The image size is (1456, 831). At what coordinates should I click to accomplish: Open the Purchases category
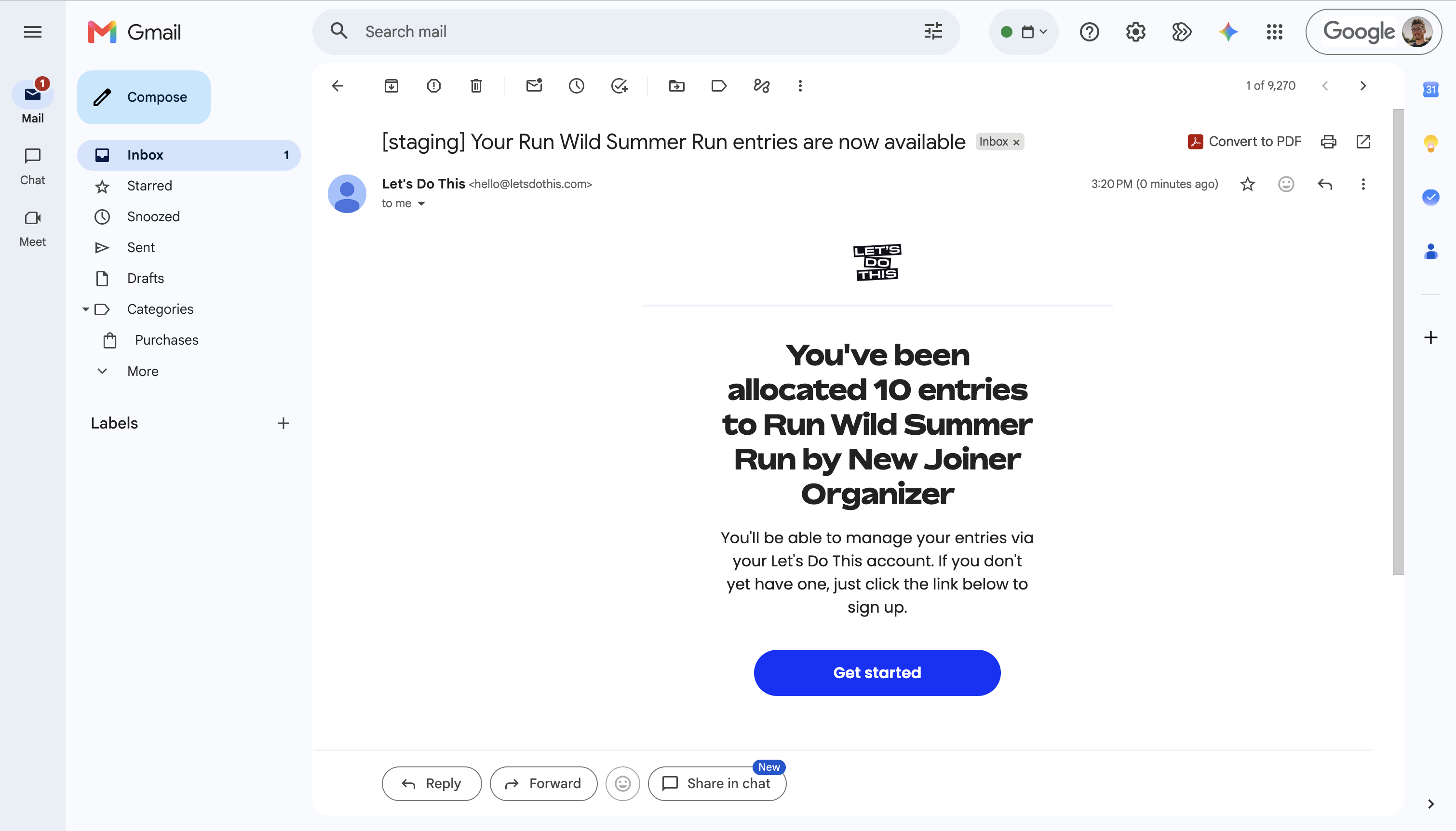pyautogui.click(x=189, y=340)
